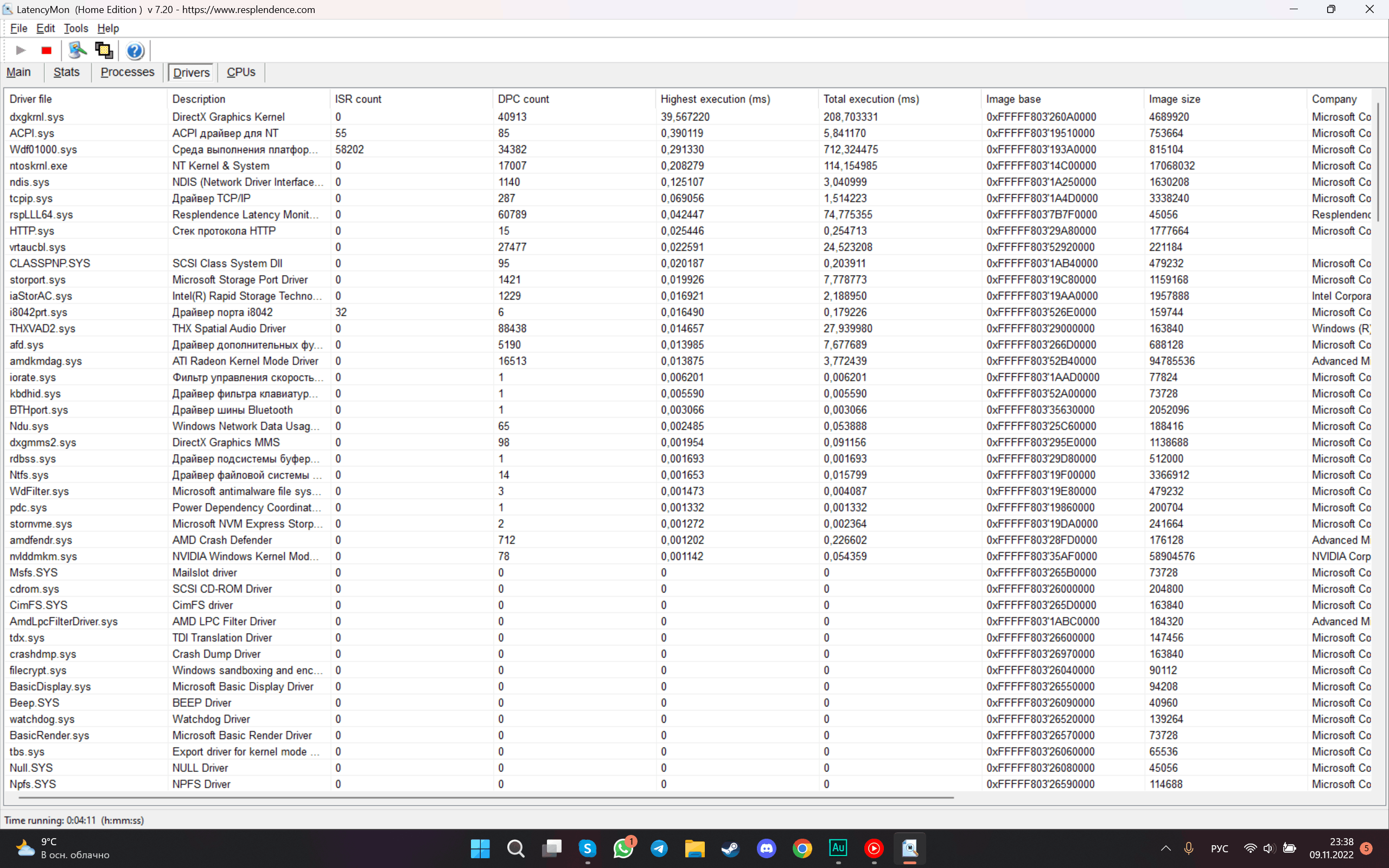Sort by the Image size column header
Viewport: 1389px width, 868px height.
coord(1226,99)
